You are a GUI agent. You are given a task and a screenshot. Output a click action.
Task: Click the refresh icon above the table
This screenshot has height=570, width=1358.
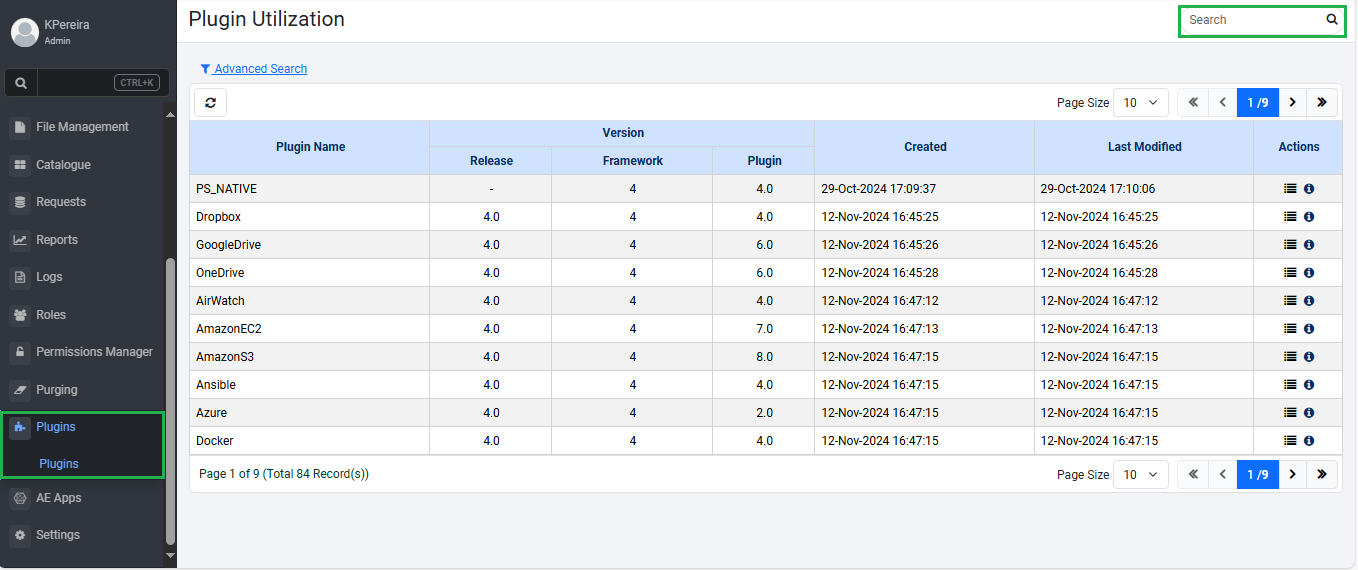coord(210,102)
